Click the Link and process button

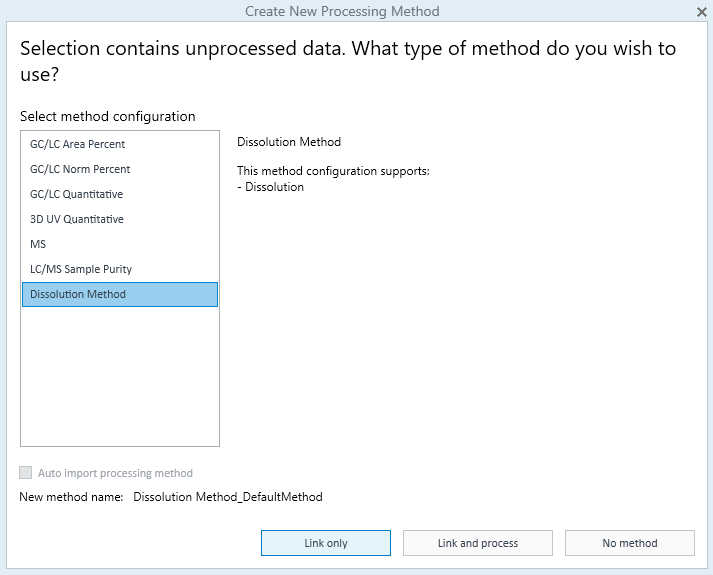478,543
